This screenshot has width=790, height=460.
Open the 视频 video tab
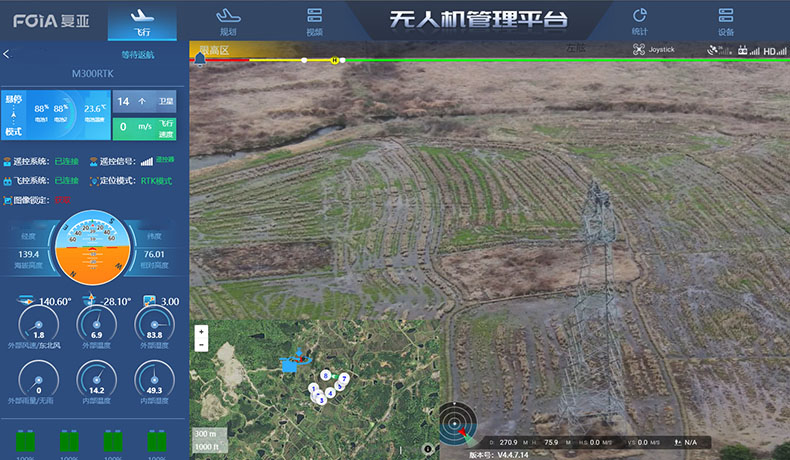pos(315,20)
